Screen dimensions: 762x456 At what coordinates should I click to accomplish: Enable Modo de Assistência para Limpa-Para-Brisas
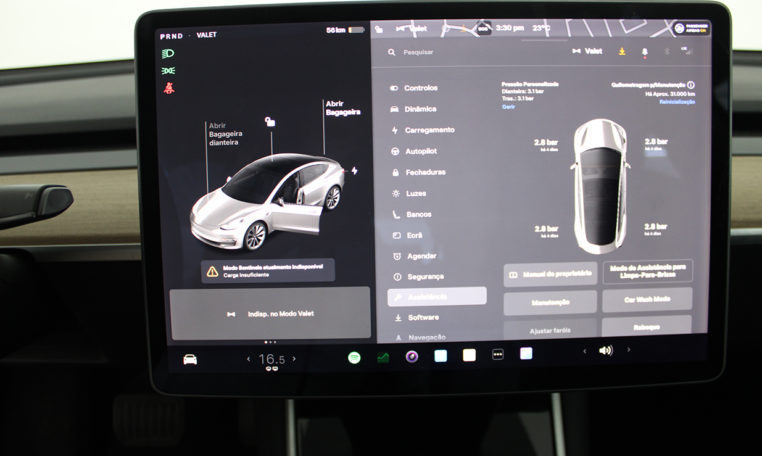[648, 271]
